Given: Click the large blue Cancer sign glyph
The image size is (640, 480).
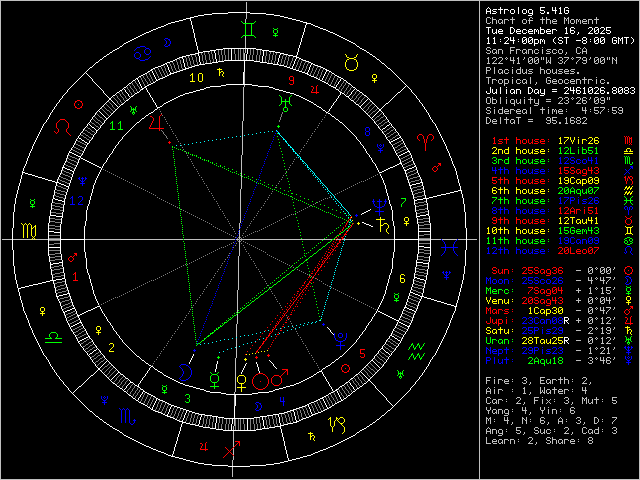Looking at the screenshot, I should pos(143,53).
